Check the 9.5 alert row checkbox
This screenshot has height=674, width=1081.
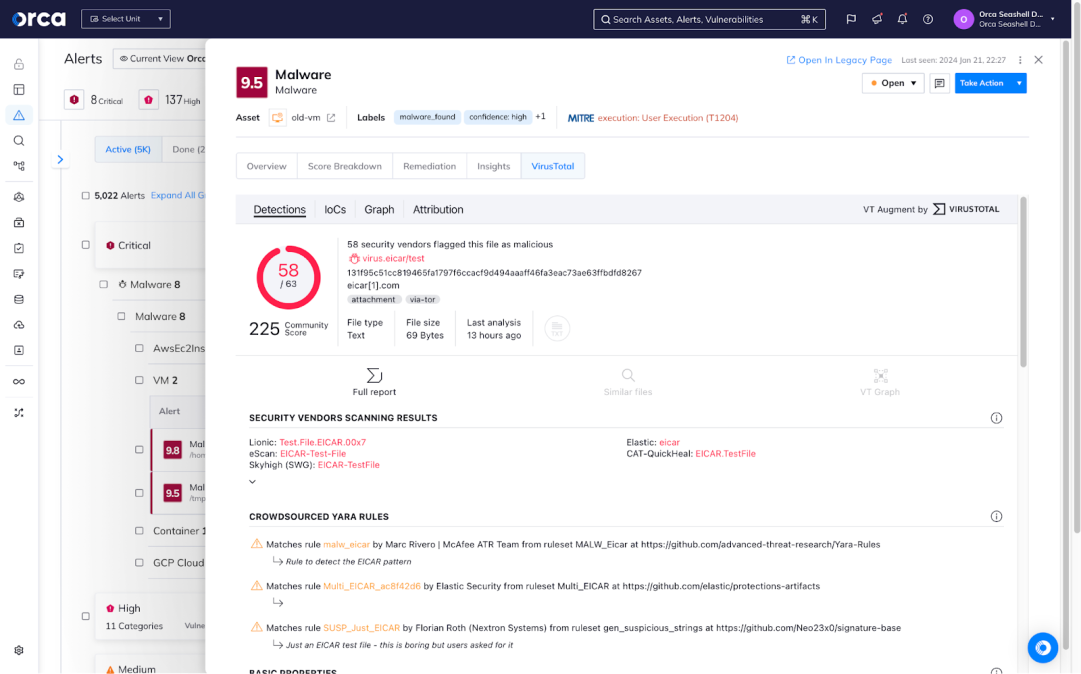[x=139, y=493]
